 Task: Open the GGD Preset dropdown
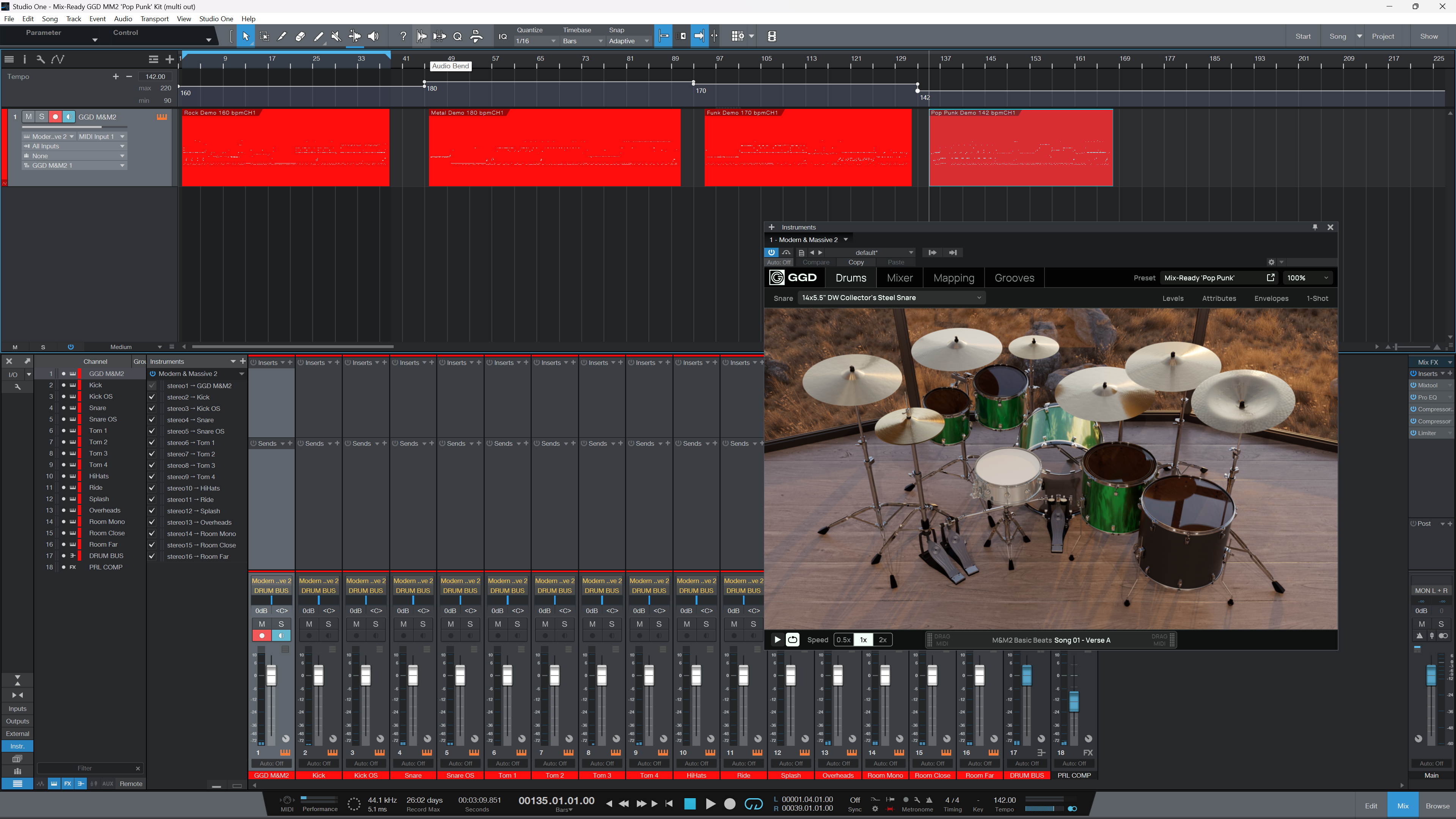[1219, 278]
